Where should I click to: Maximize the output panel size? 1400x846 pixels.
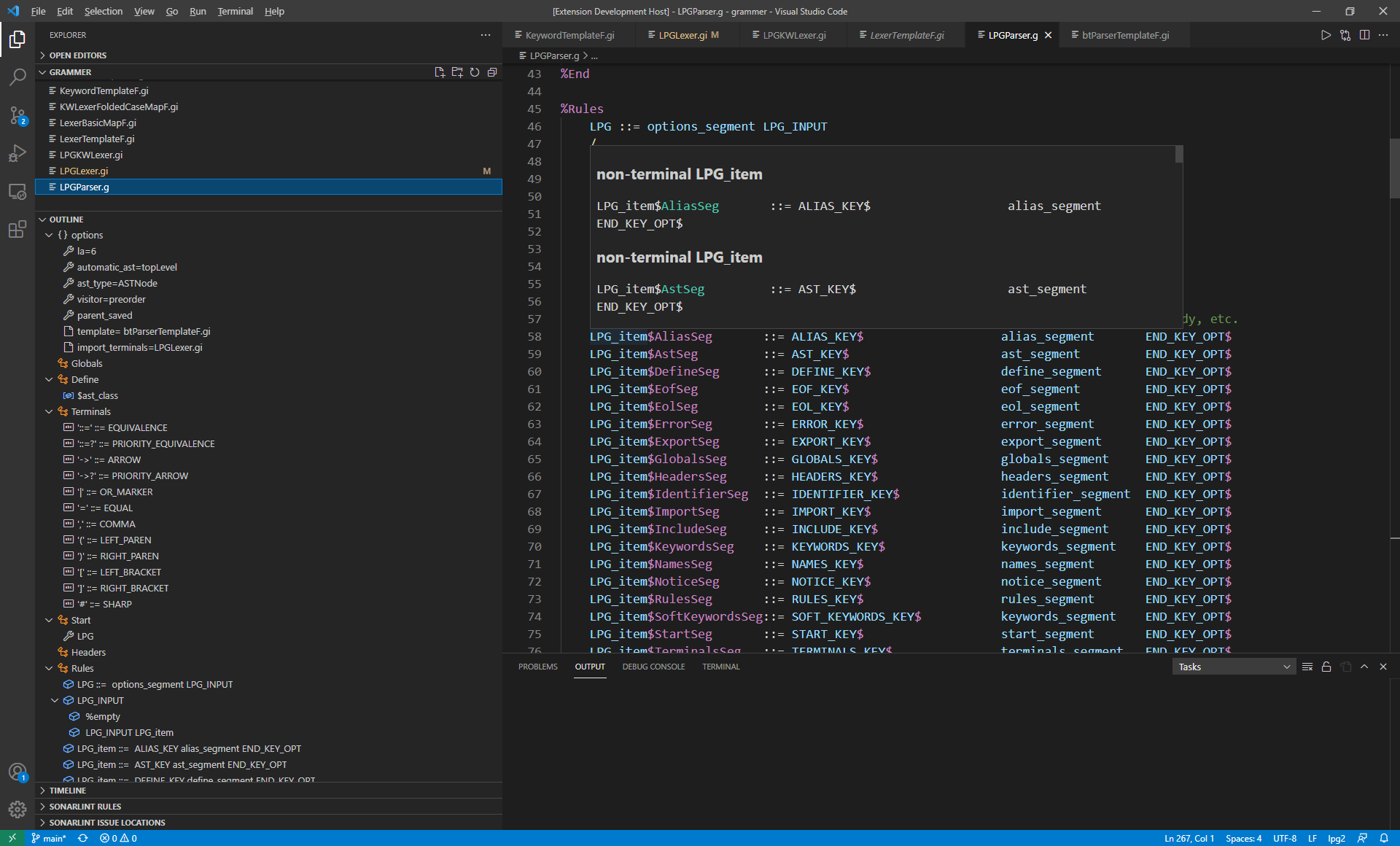pyautogui.click(x=1364, y=667)
